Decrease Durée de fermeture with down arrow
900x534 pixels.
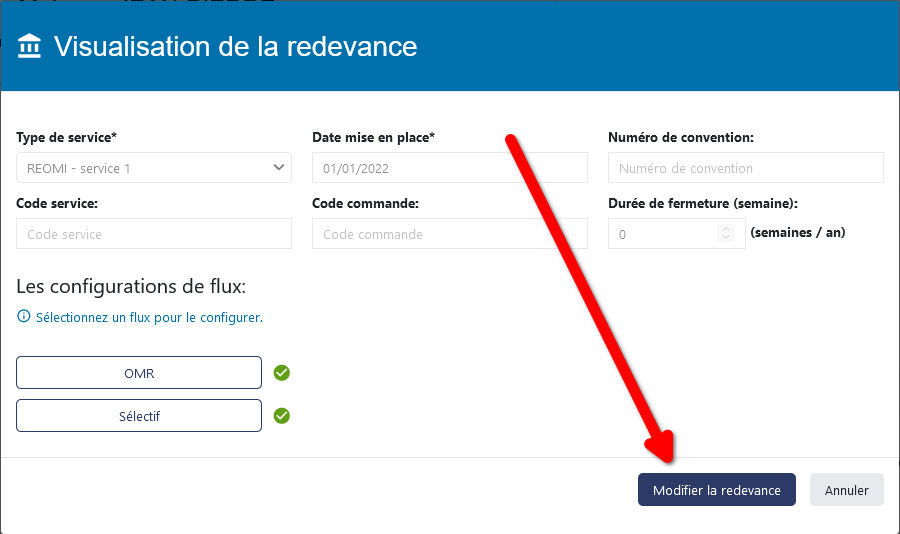pyautogui.click(x=726, y=238)
